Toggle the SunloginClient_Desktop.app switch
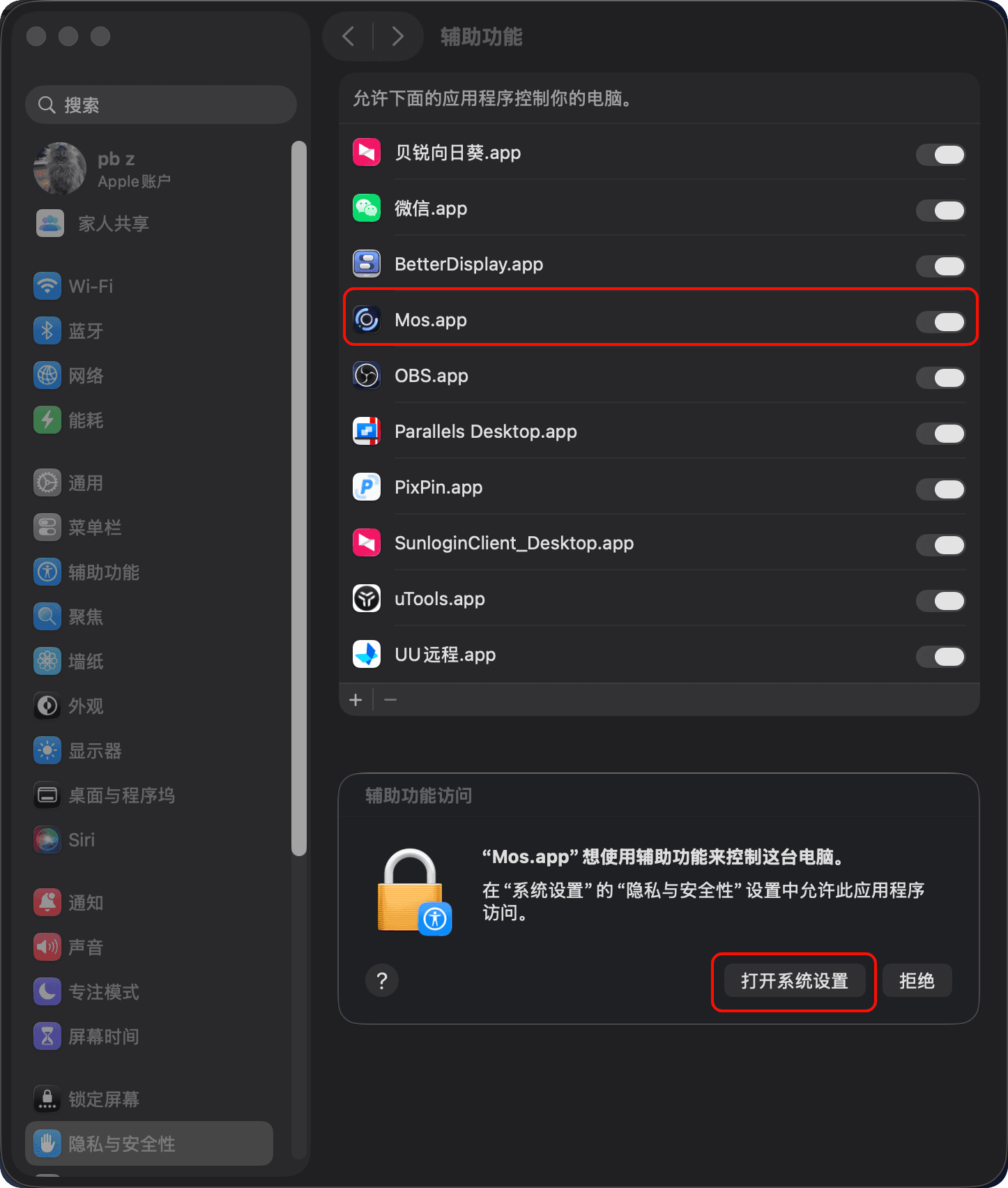This screenshot has height=1188, width=1008. (x=940, y=544)
